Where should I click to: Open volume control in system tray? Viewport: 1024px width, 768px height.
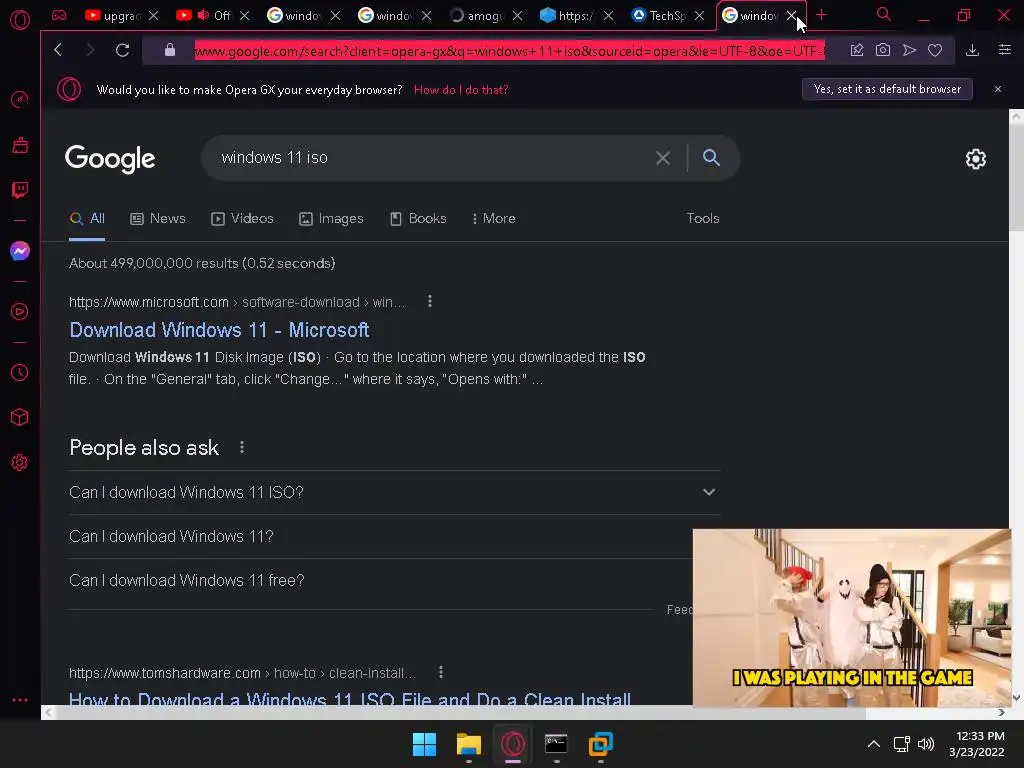coord(926,744)
